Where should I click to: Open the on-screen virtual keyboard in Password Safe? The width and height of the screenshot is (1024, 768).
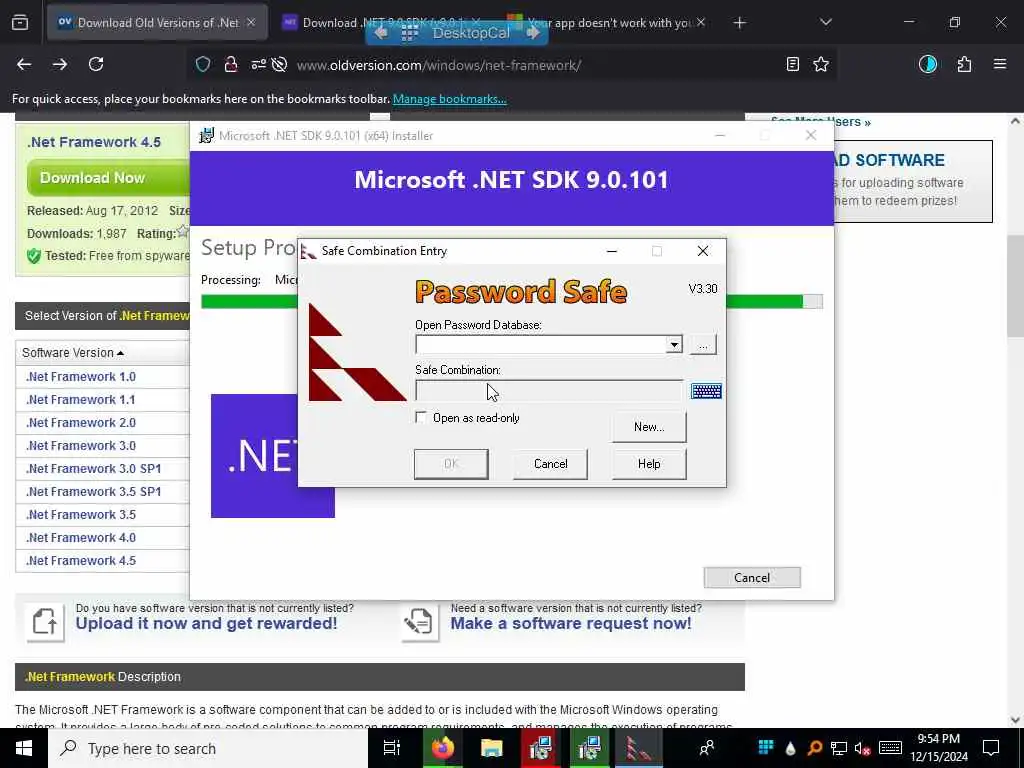pos(706,391)
